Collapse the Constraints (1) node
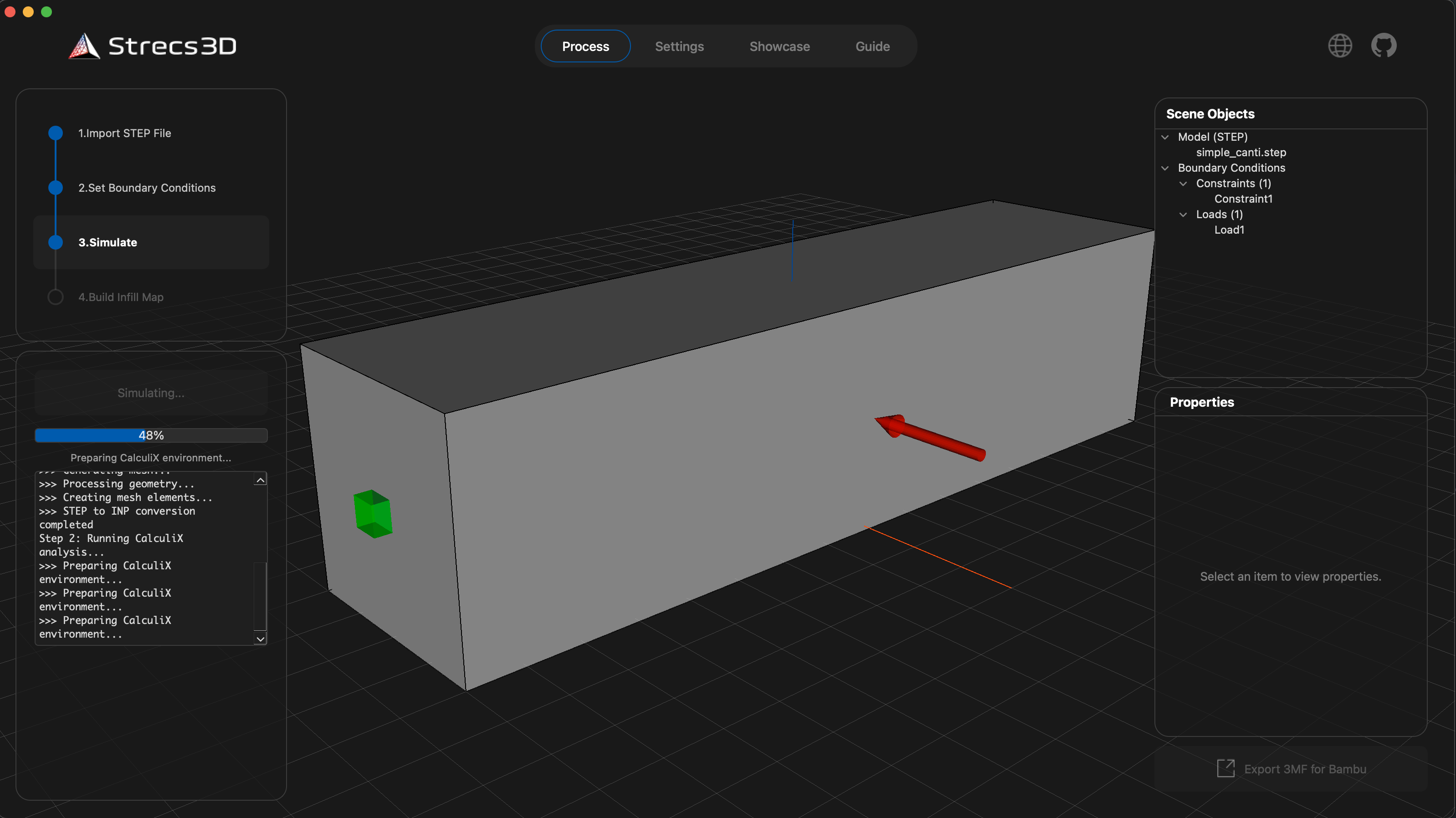The height and width of the screenshot is (818, 1456). (1184, 183)
